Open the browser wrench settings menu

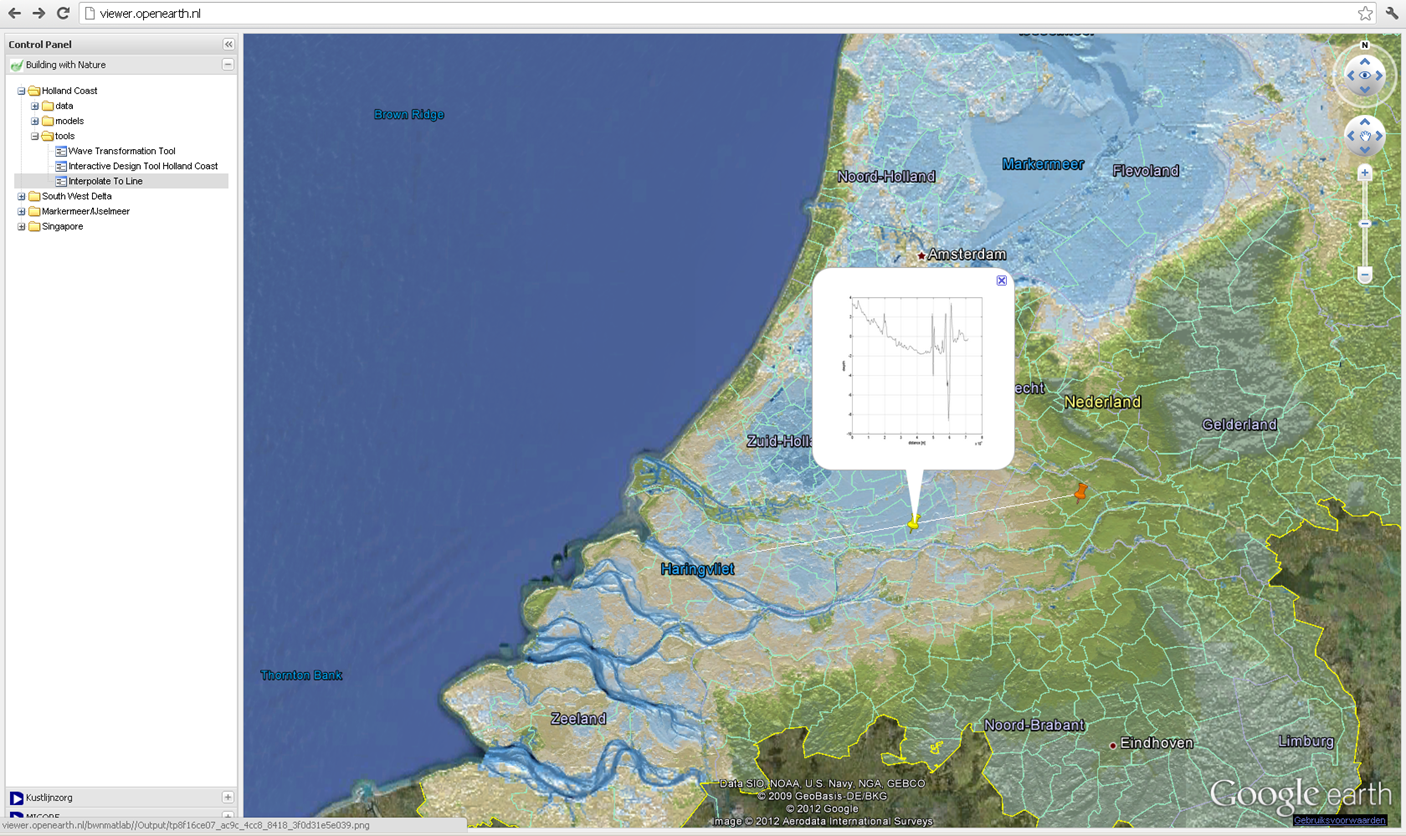[1392, 13]
